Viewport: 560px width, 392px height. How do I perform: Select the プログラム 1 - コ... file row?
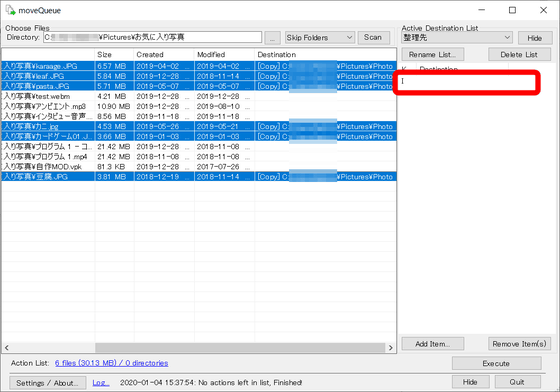click(199, 146)
